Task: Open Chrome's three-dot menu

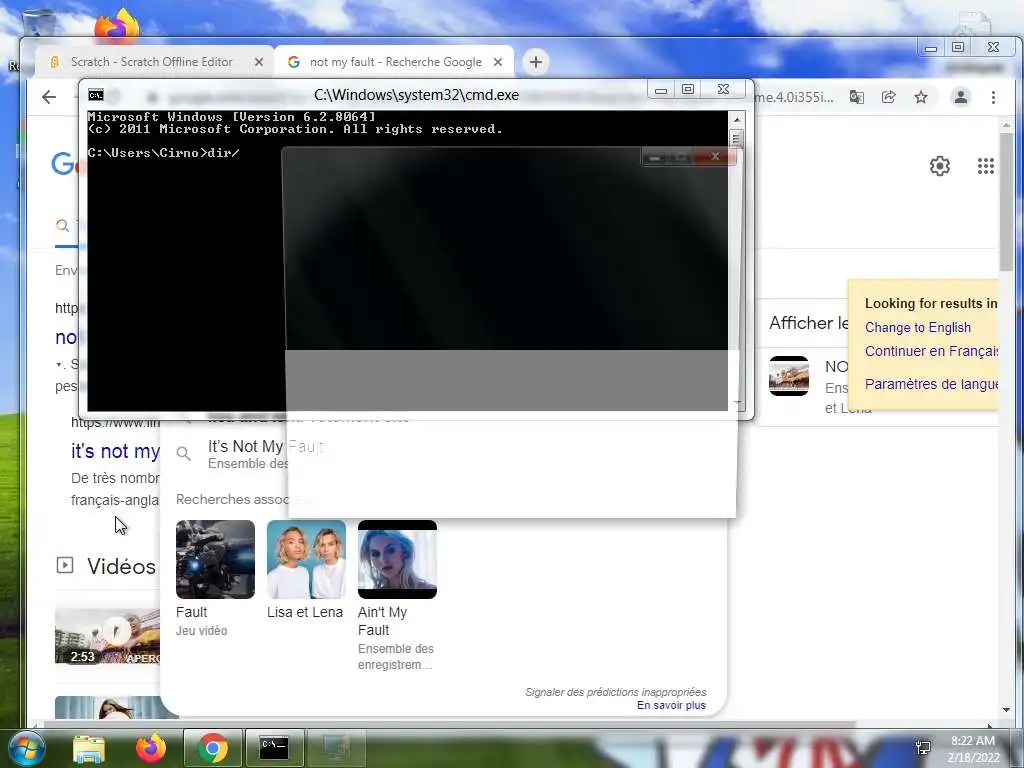Action: (x=993, y=97)
